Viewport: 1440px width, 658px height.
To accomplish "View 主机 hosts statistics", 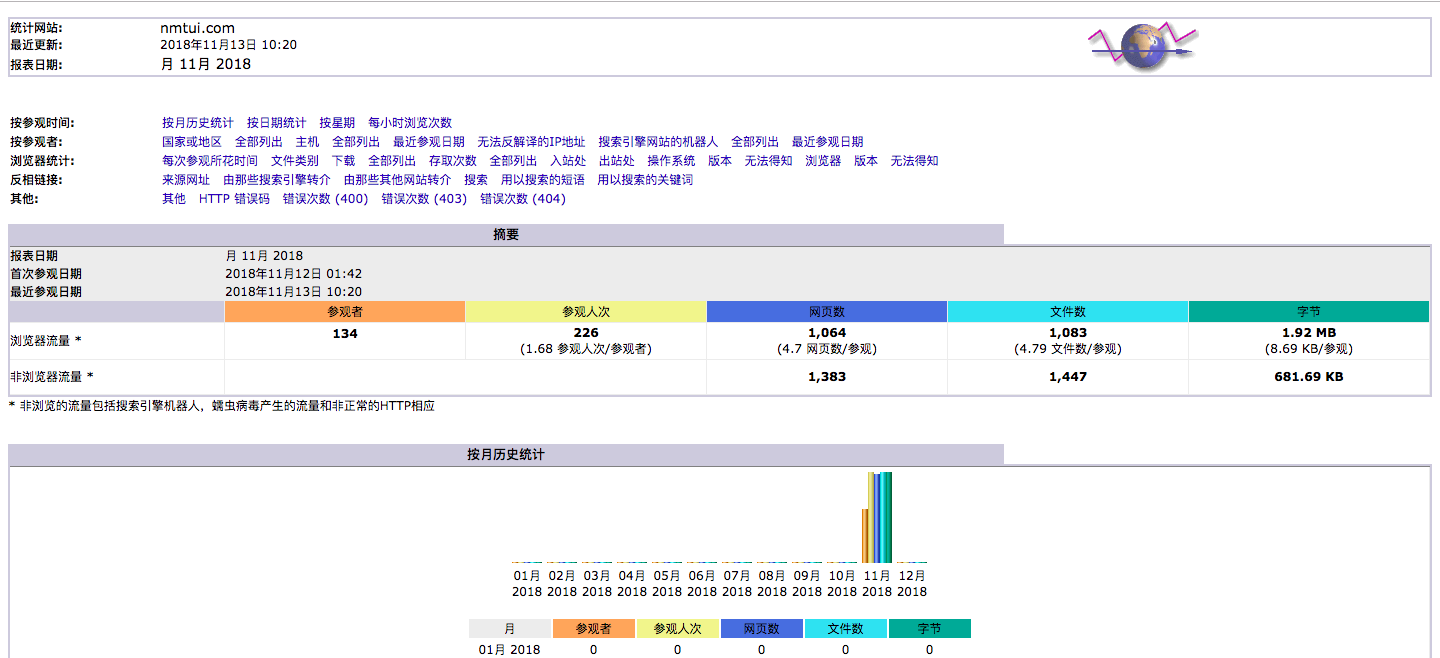I will [307, 141].
